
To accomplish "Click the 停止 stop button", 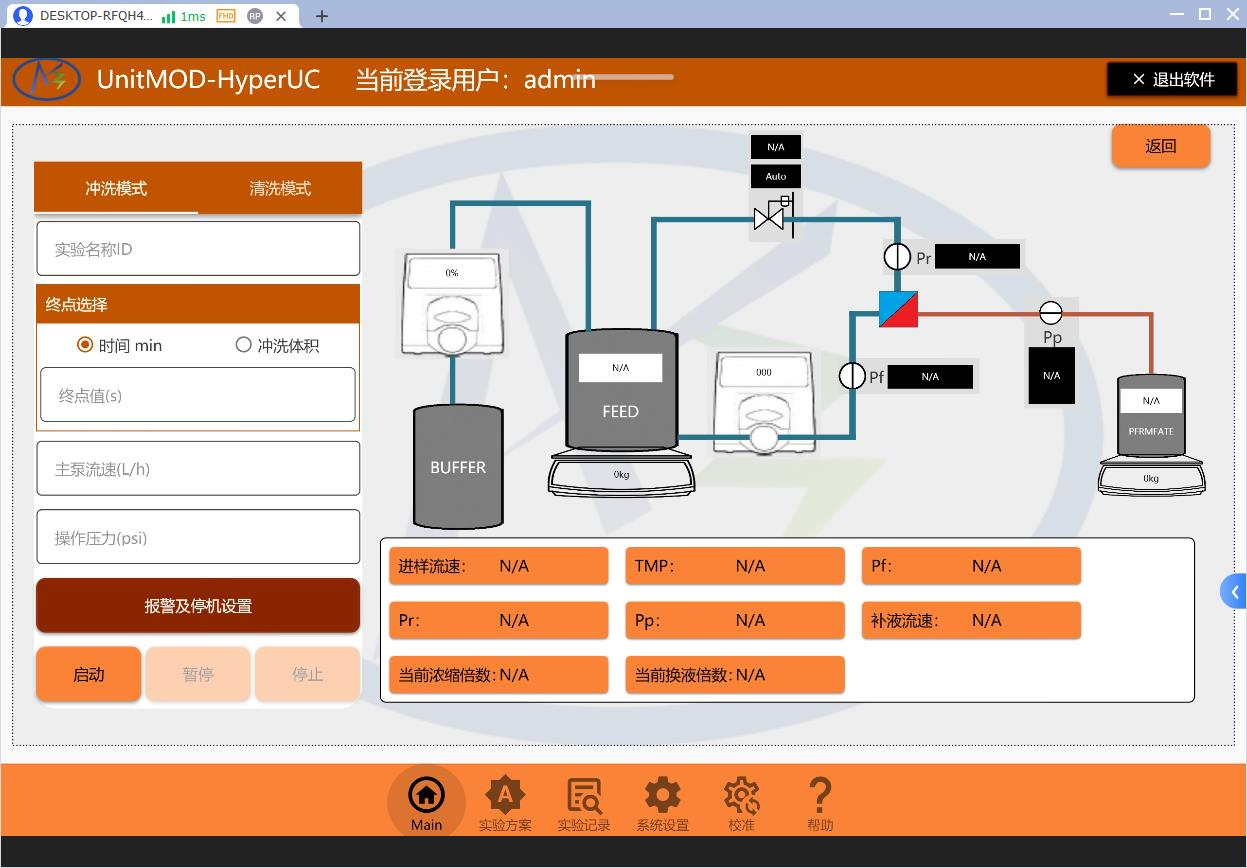I will (307, 674).
